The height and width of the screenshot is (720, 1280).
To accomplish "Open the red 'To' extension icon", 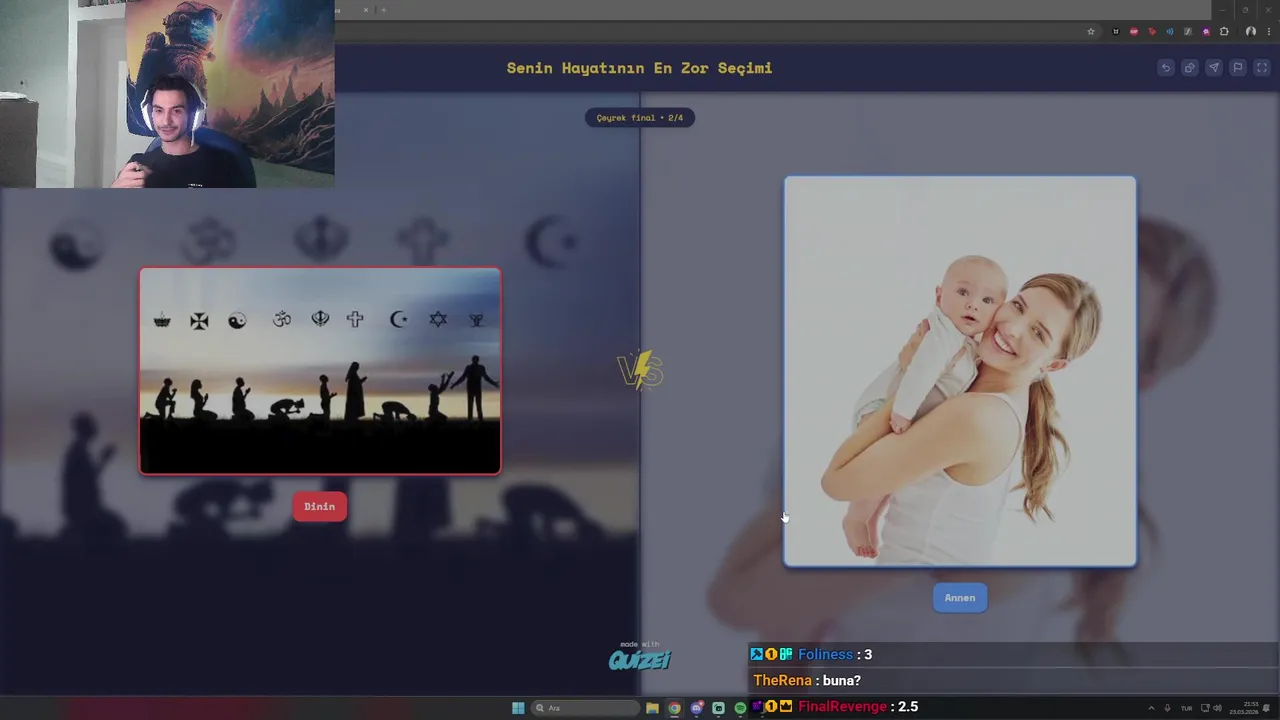I will 1152,31.
